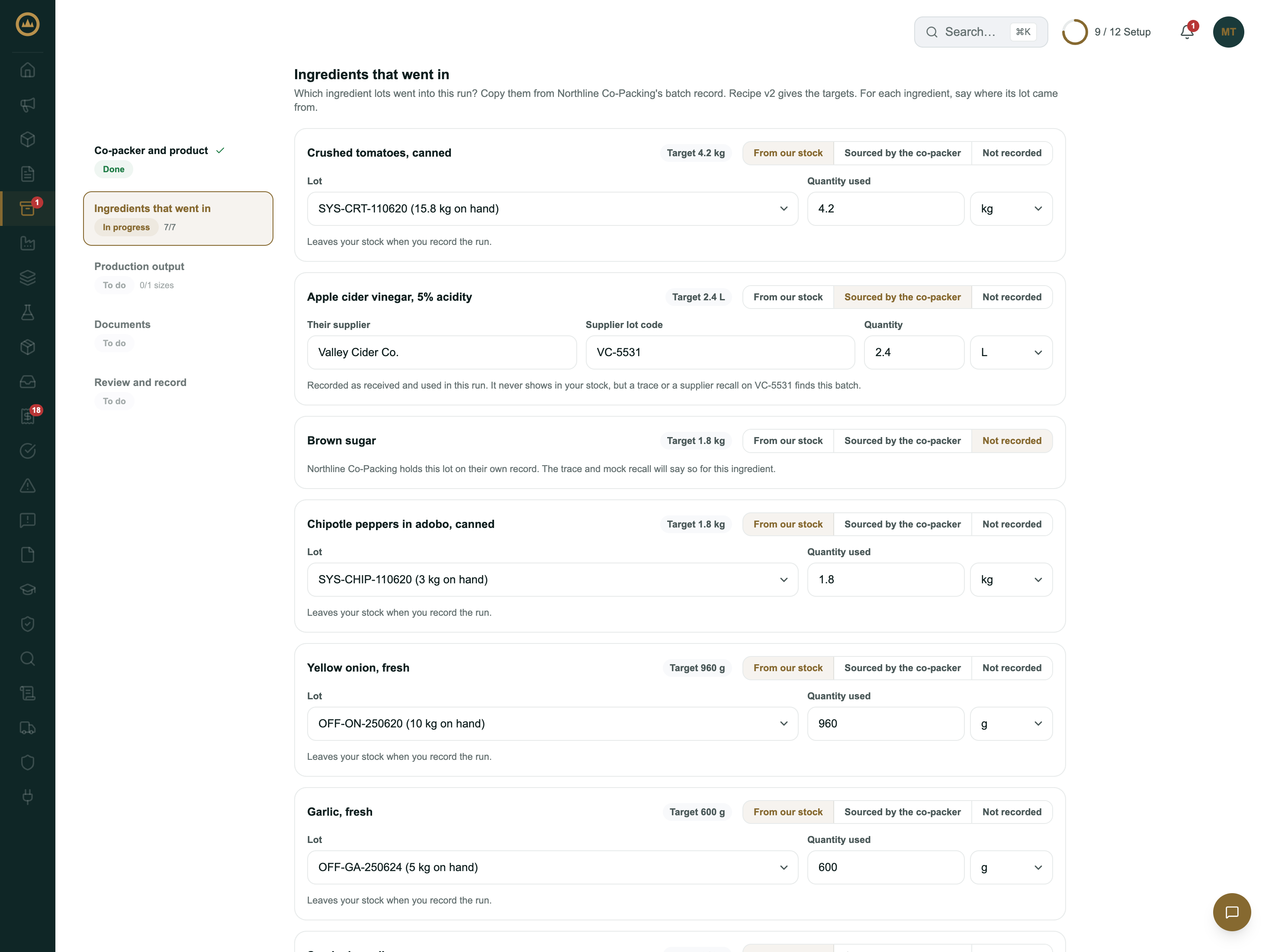Go to Production output step

[178, 276]
